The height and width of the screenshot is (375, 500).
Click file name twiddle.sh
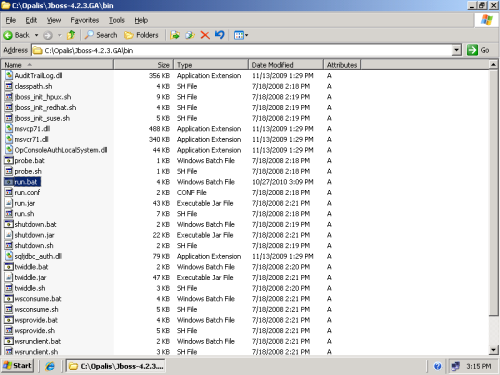[30, 288]
